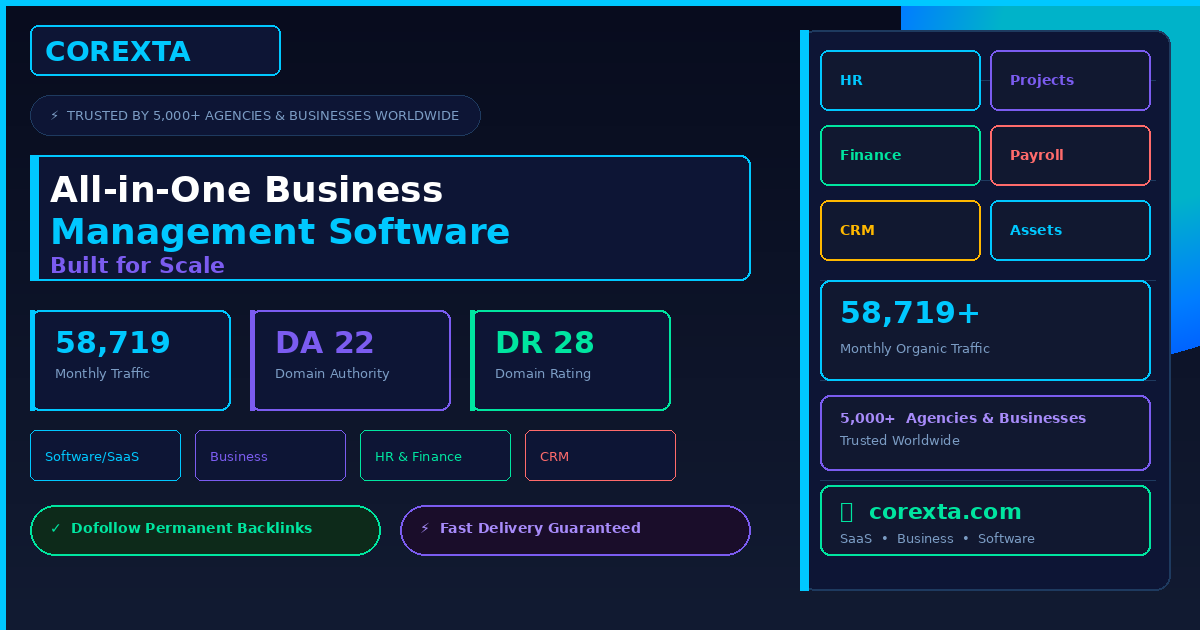Screen dimensions: 1200x630
Task: Click the lightning icon in Trusted banner
Action: [x=54, y=116]
